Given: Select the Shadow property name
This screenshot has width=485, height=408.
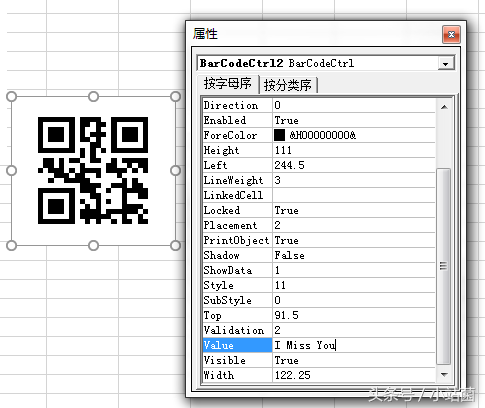Looking at the screenshot, I should coord(237,255).
